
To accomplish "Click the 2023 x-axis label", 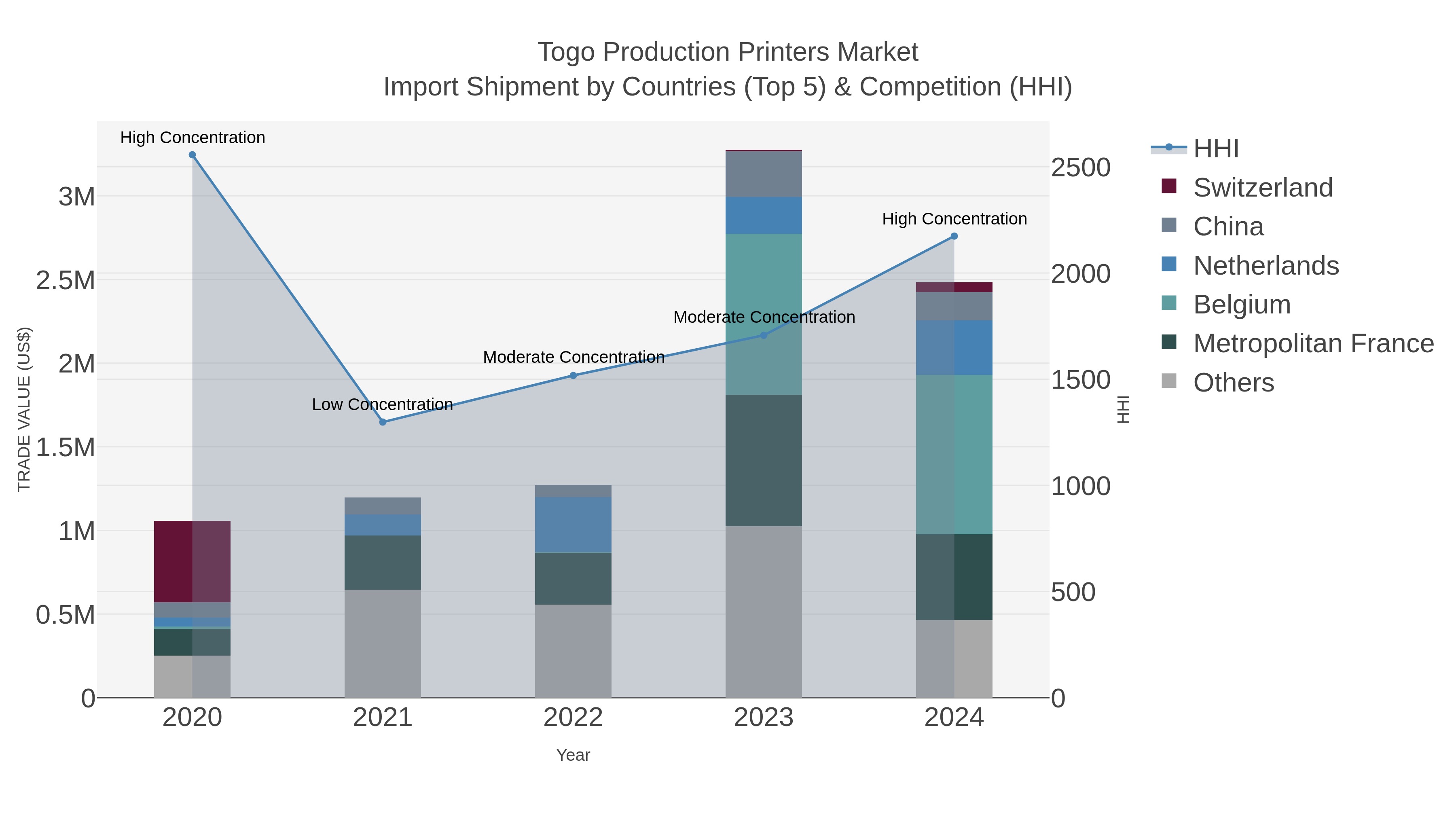I will tap(764, 718).
